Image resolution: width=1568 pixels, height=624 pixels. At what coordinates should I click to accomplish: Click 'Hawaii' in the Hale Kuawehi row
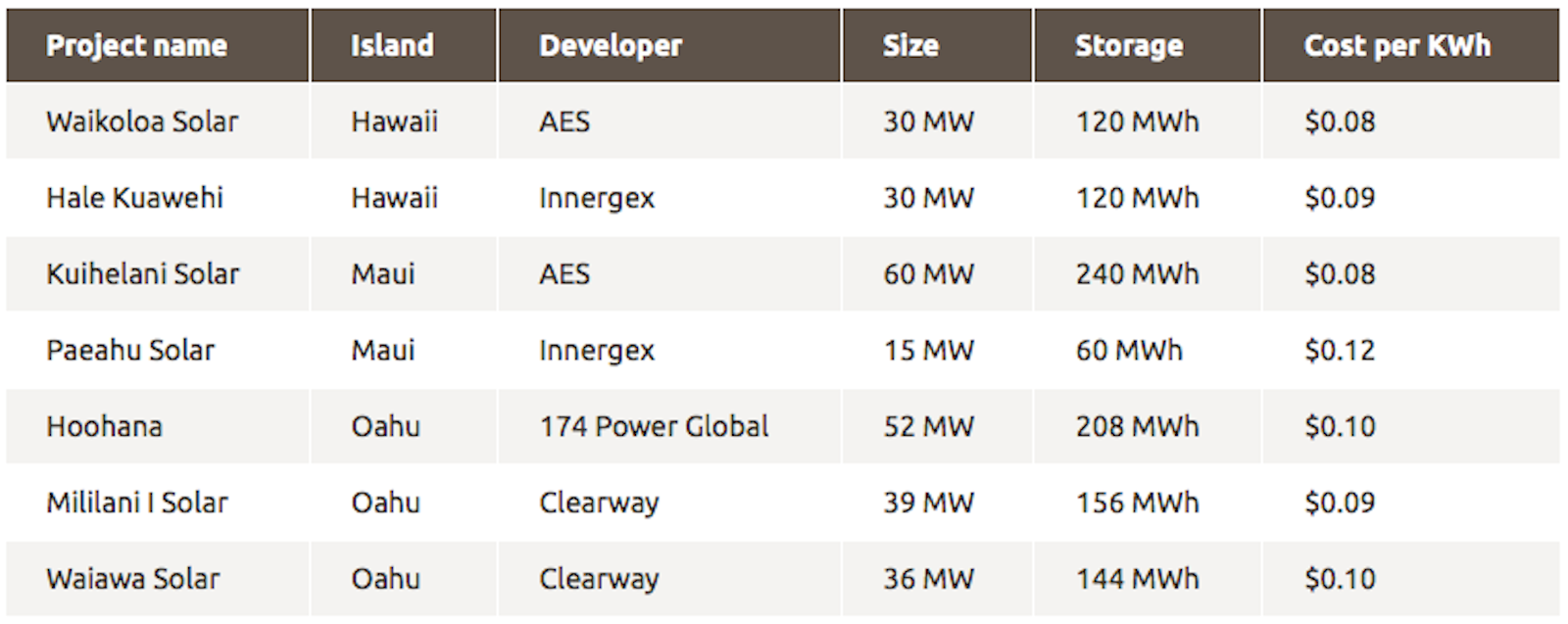pos(394,198)
